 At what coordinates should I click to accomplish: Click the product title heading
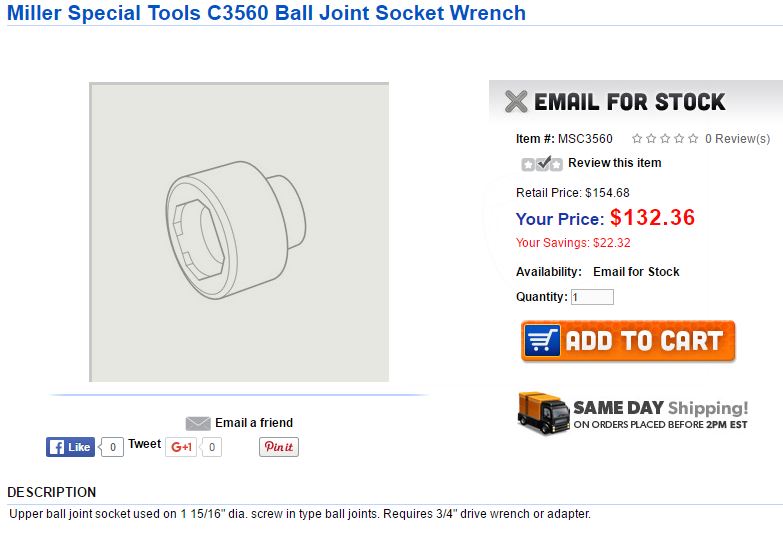tap(266, 13)
